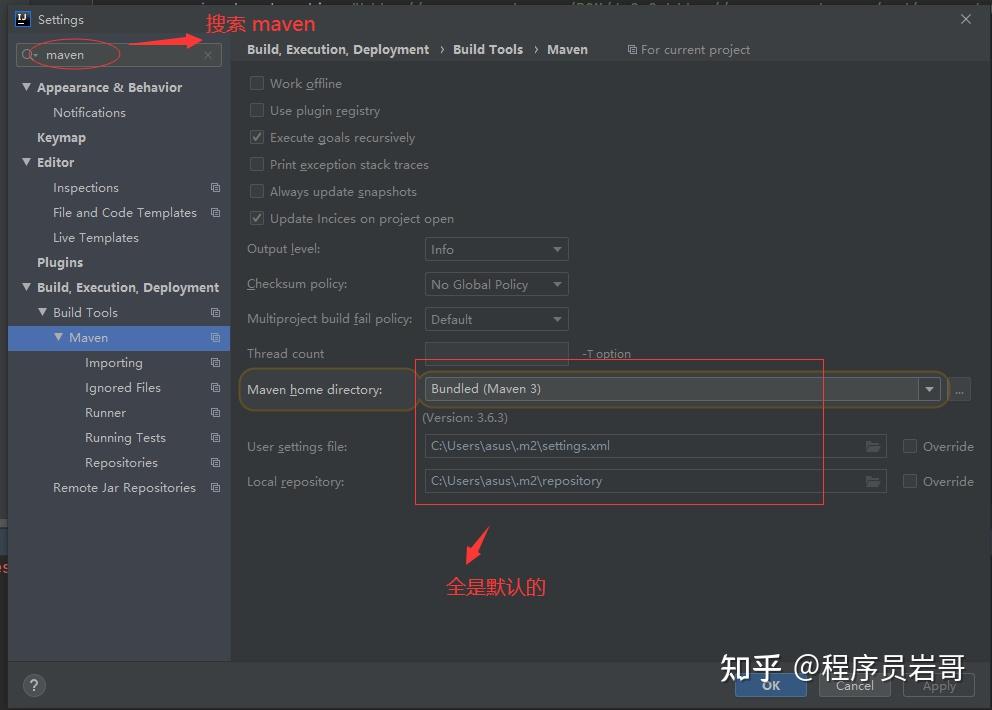Enable the Work offline checkbox
992x710 pixels.
click(257, 83)
